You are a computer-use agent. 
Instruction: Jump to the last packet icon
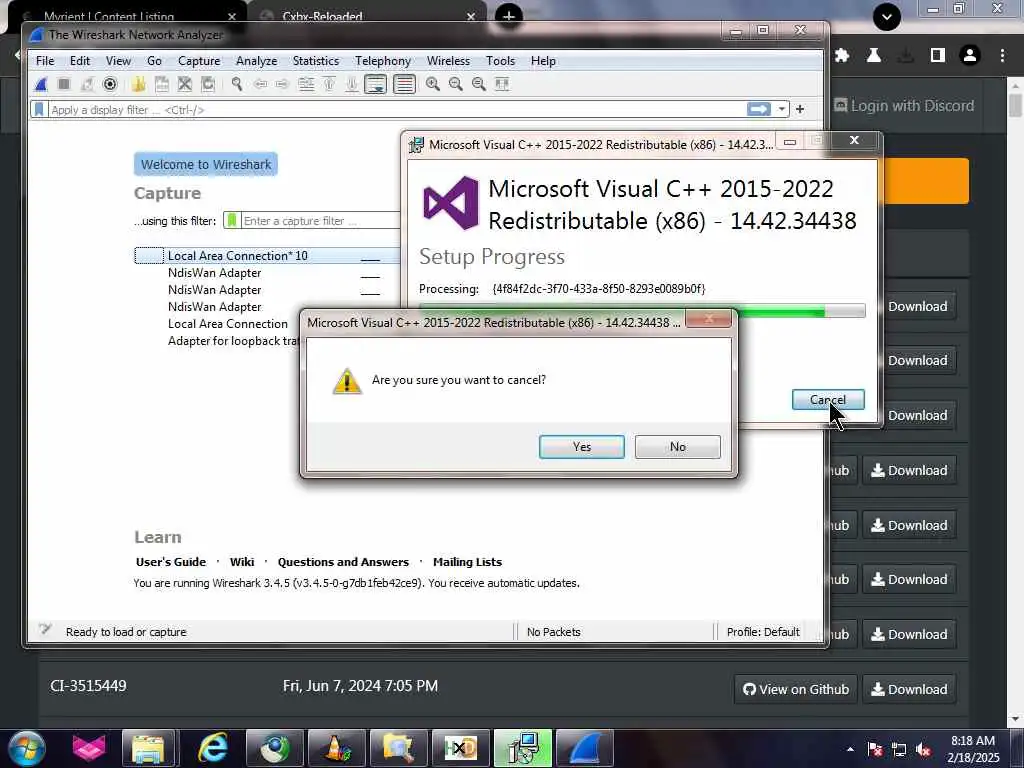[352, 84]
